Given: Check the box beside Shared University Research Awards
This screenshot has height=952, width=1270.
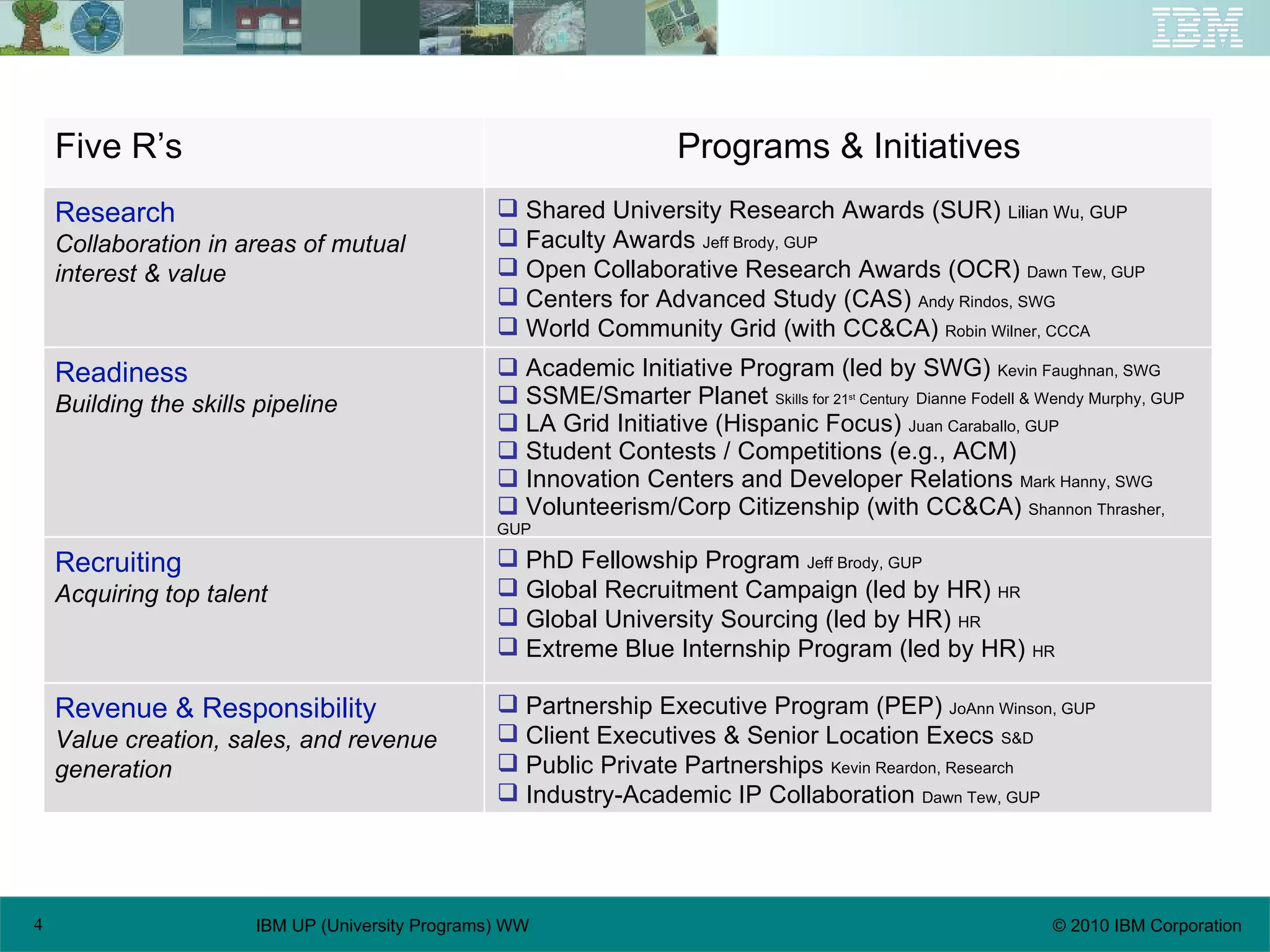Looking at the screenshot, I should click(x=507, y=208).
